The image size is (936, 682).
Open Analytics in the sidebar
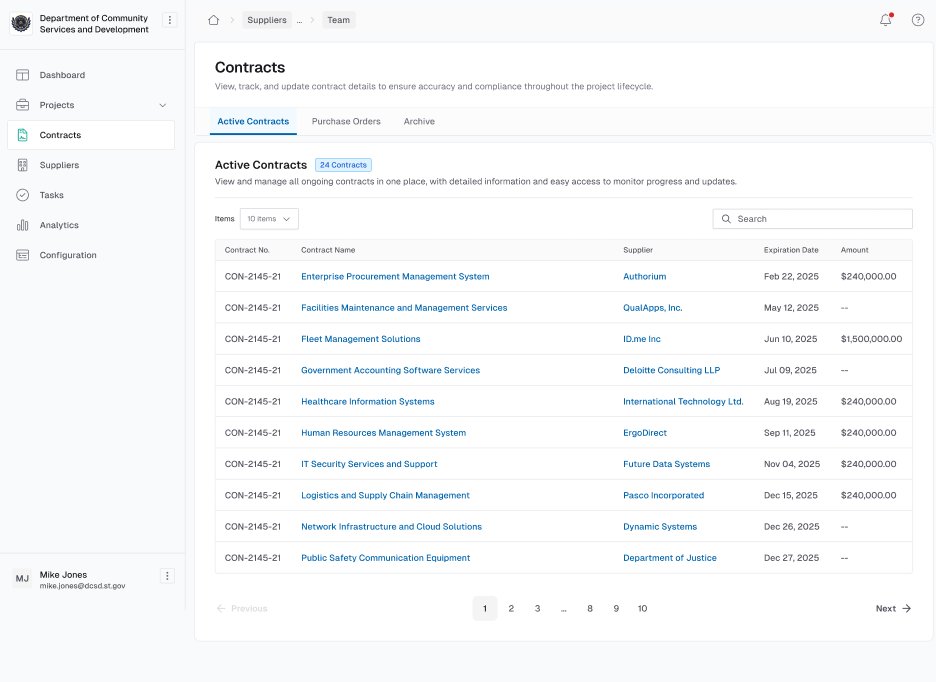(x=59, y=225)
